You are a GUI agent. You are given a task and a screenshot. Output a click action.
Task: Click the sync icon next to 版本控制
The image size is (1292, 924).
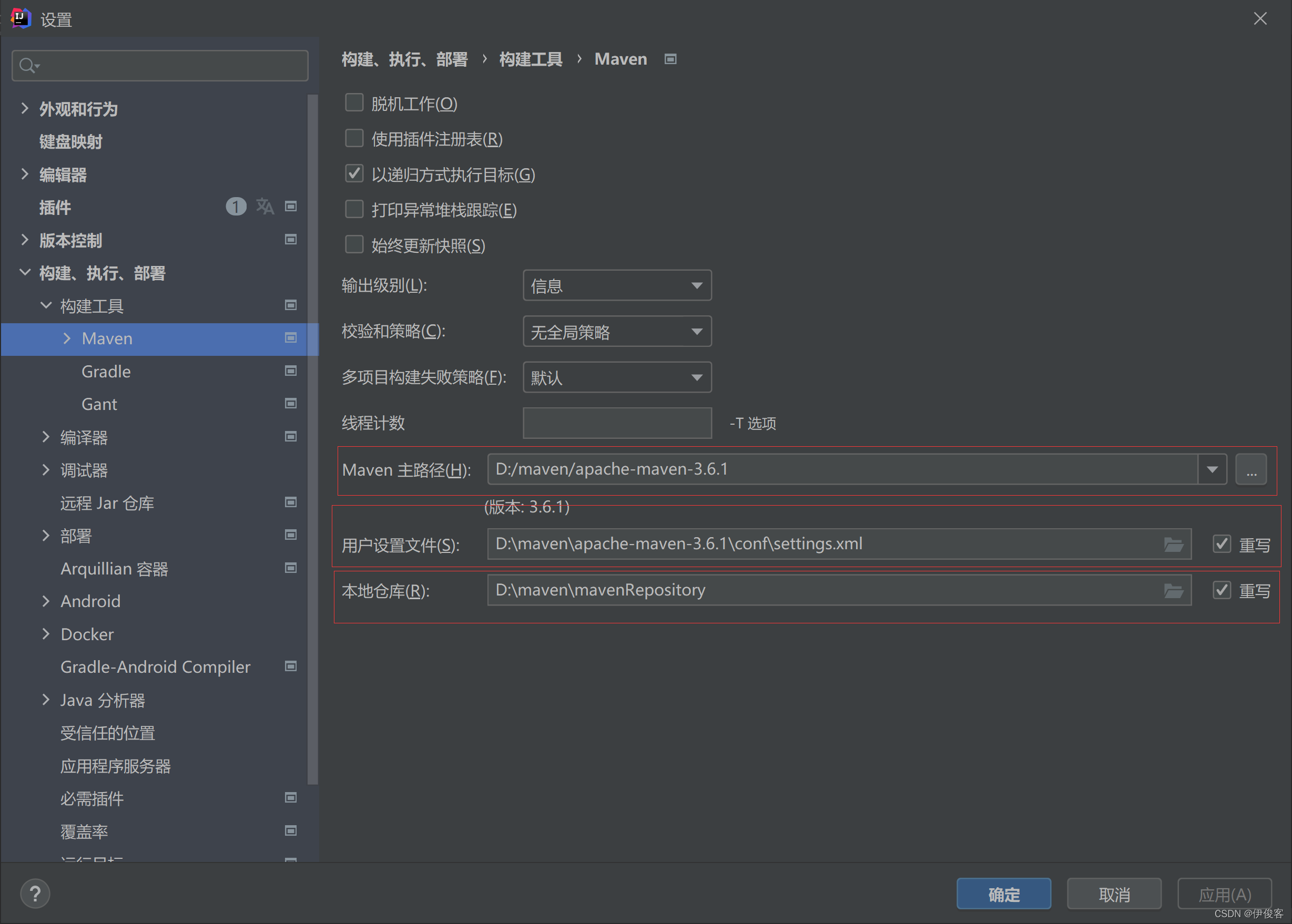[x=290, y=239]
